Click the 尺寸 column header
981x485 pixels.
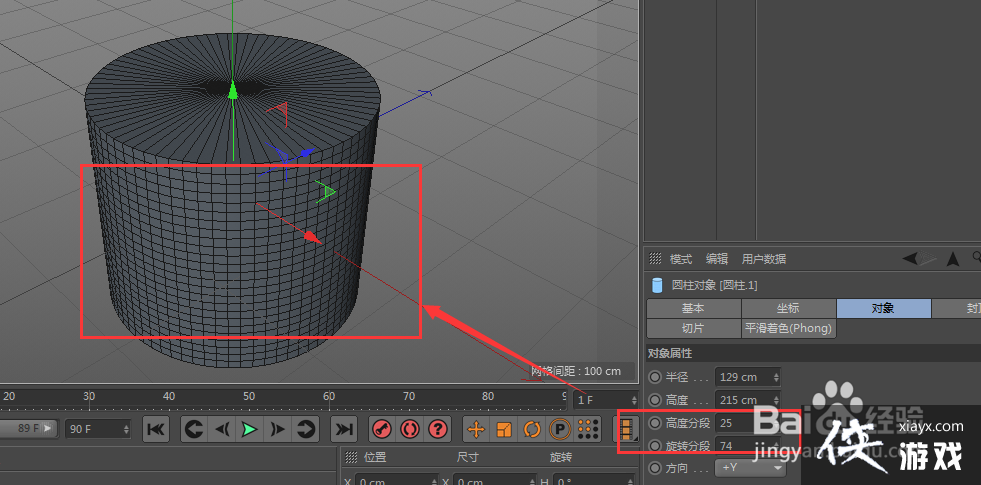click(468, 457)
